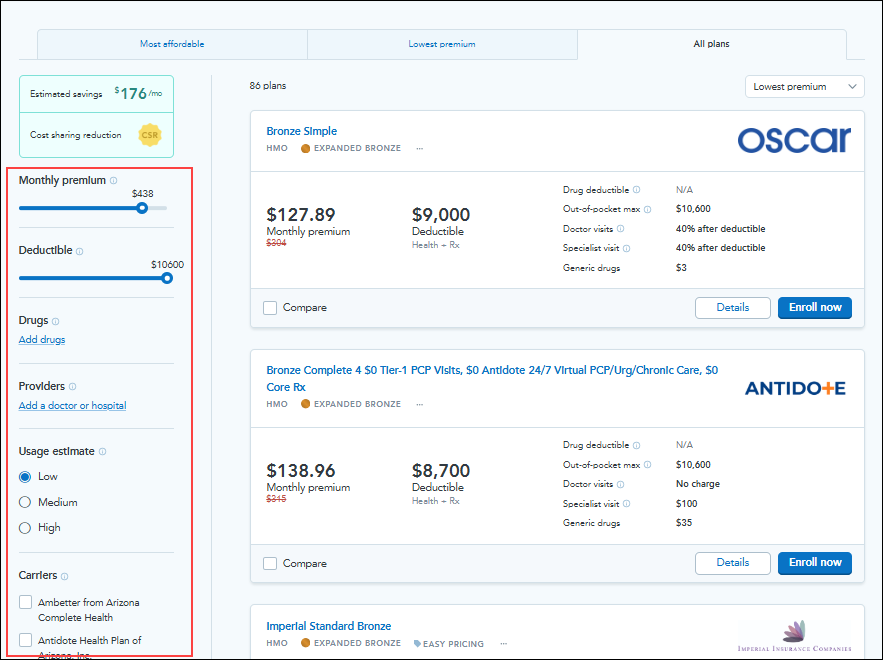The width and height of the screenshot is (883, 660).
Task: Open the Imperial Standard Bronze plan title link
Action: 329,626
